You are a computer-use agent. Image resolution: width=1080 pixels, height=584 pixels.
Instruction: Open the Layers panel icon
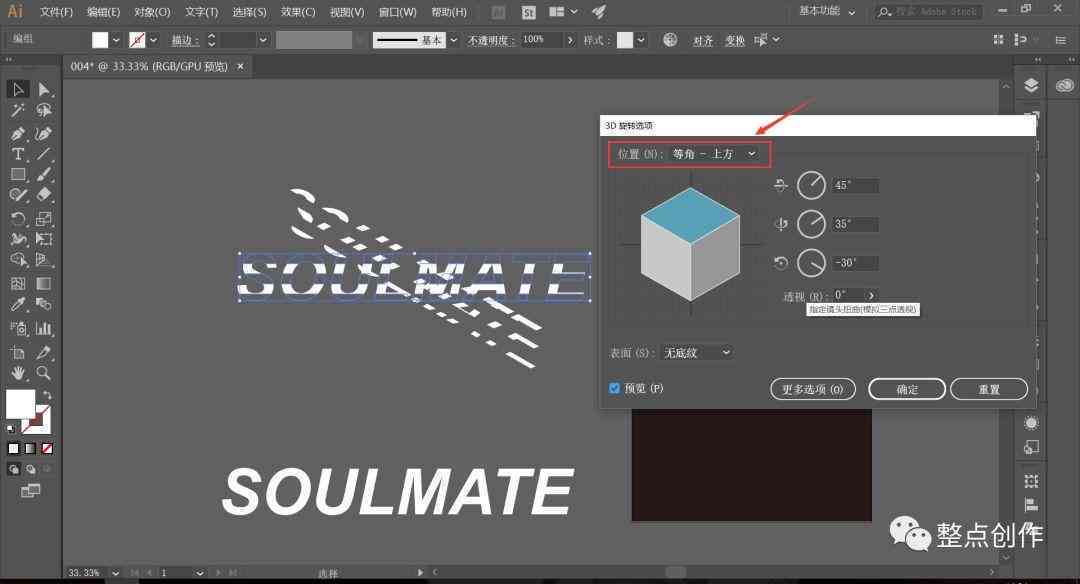pos(1031,85)
